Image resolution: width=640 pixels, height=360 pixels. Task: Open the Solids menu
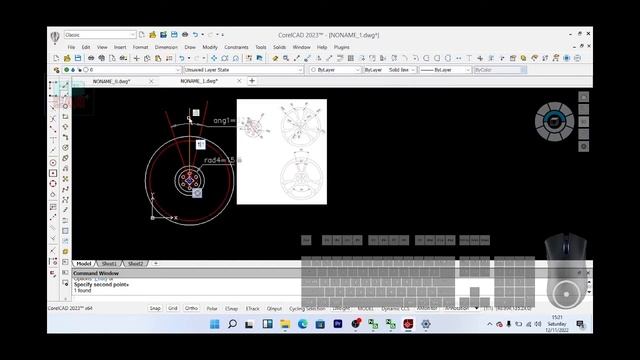coord(280,47)
